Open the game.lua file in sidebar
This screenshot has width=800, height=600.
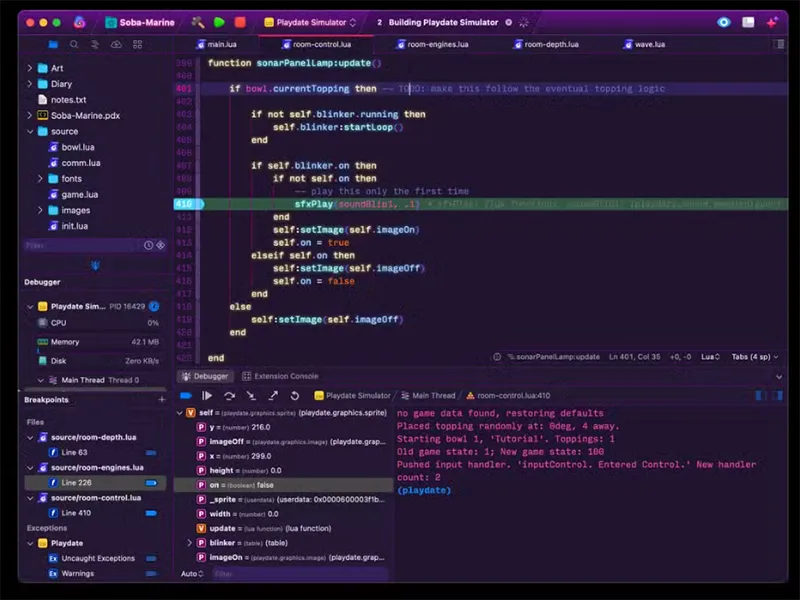coord(79,194)
